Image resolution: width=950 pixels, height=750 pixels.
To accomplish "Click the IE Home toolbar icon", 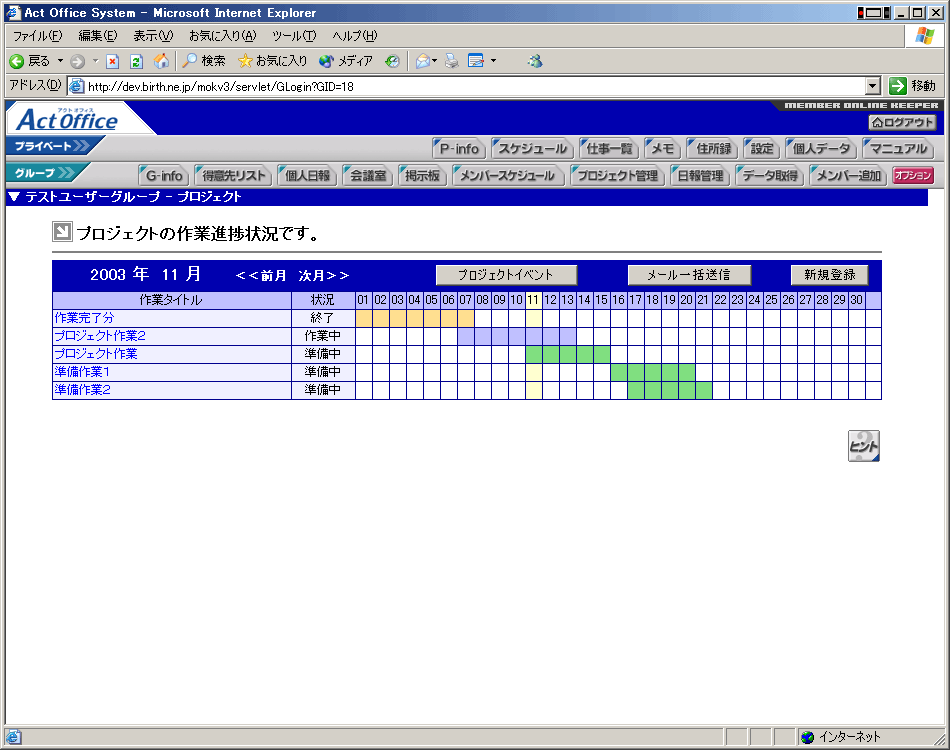I will pyautogui.click(x=161, y=61).
